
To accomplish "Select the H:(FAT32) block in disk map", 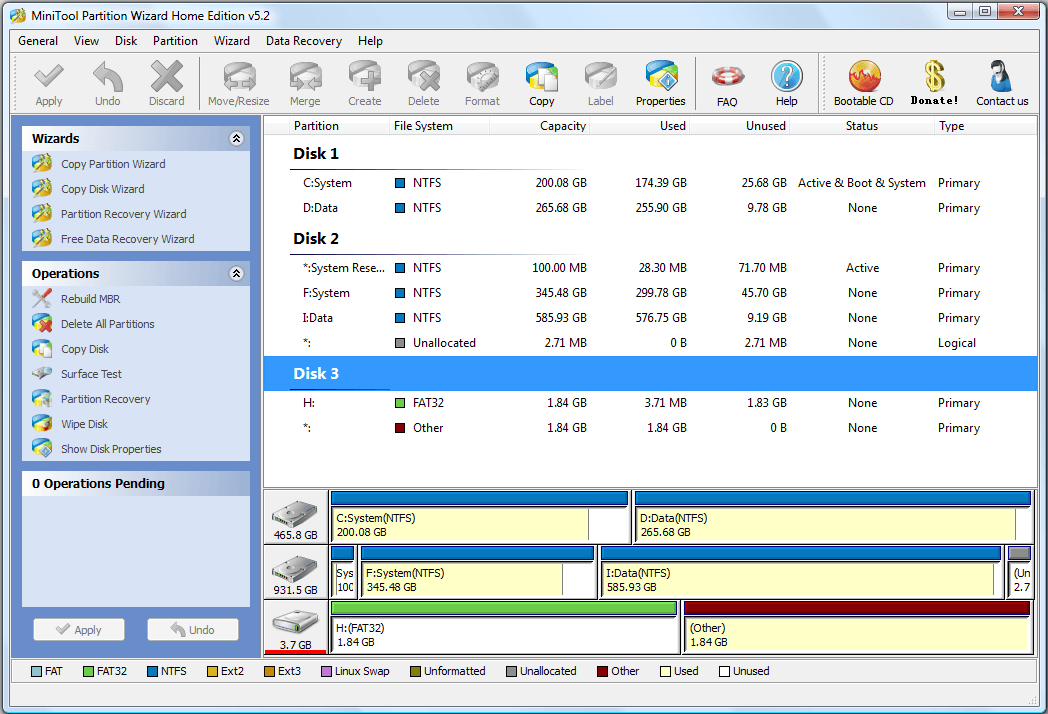I will (x=504, y=627).
